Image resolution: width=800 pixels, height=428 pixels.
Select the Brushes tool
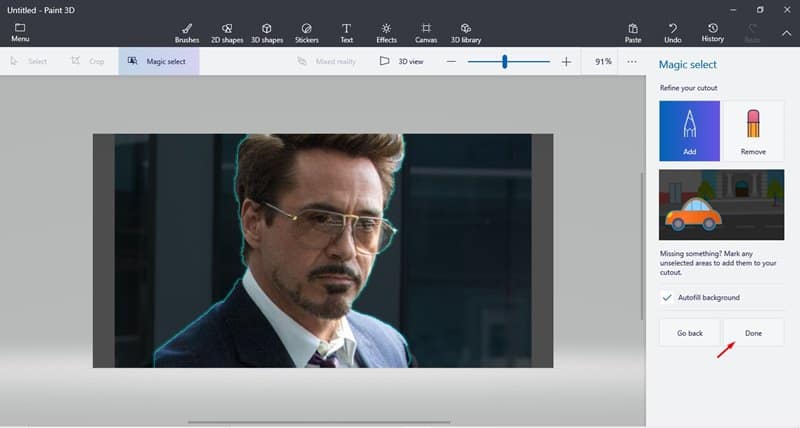(x=187, y=33)
